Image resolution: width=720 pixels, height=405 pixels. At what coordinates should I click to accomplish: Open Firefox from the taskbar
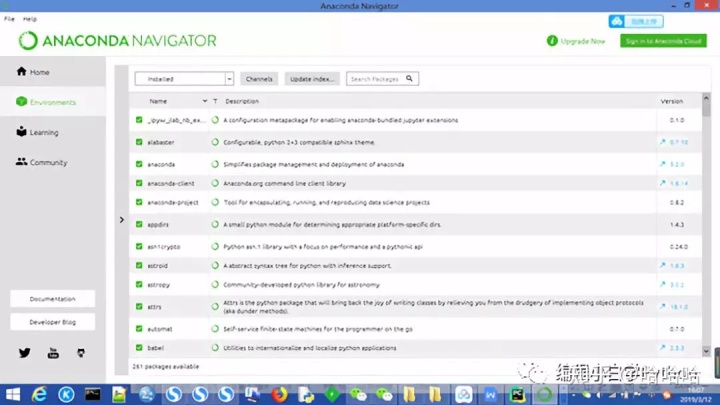click(x=279, y=394)
